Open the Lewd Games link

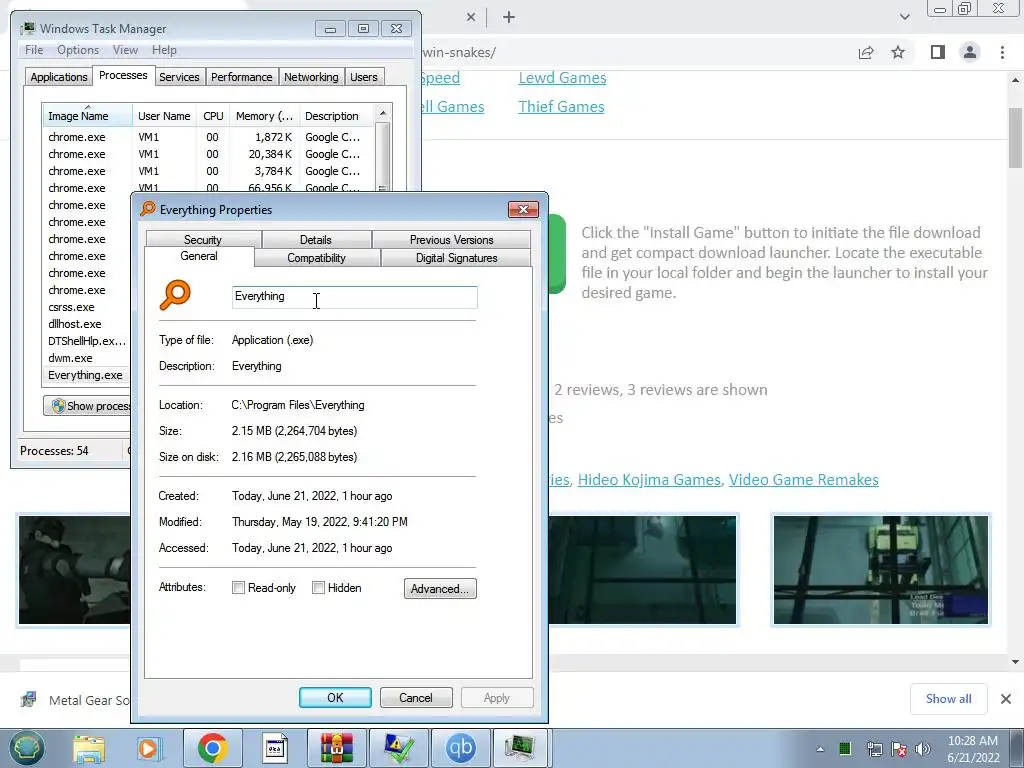562,78
